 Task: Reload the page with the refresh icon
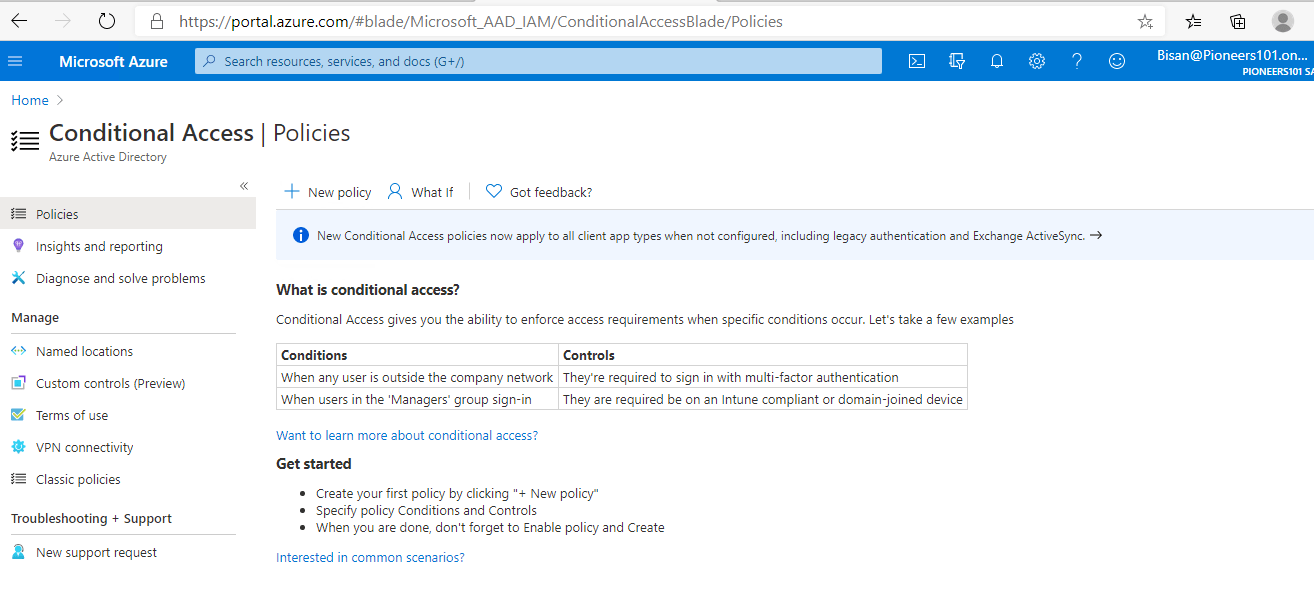[x=107, y=21]
